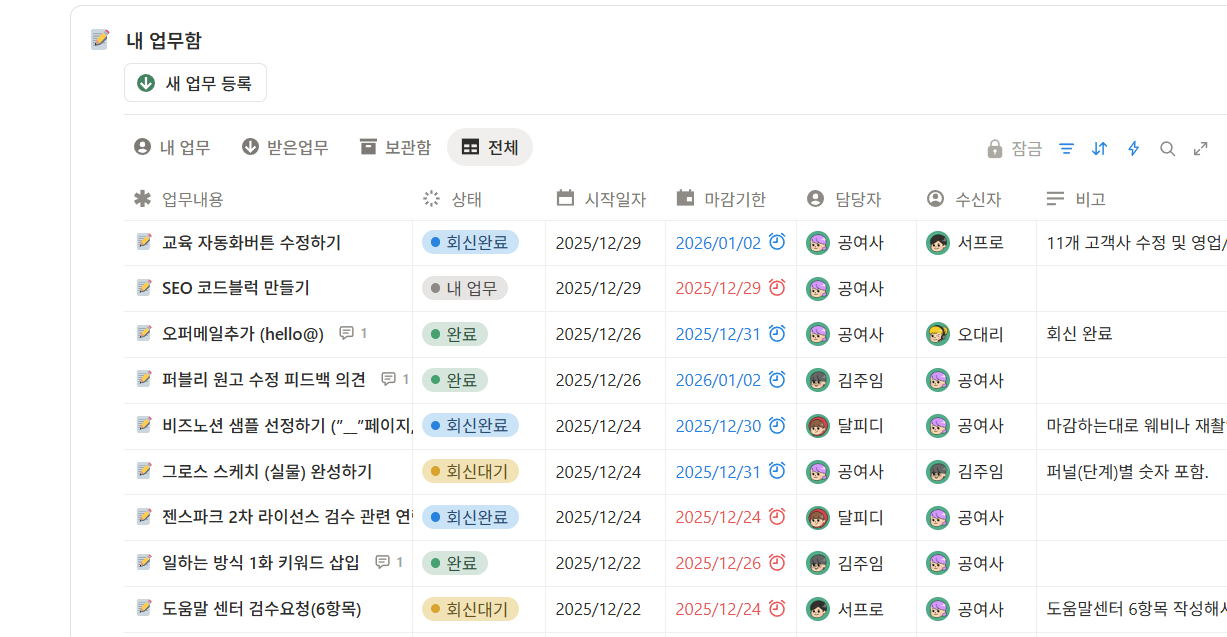Click the 새 업무 등록 button
This screenshot has height=637, width=1227.
(x=195, y=82)
